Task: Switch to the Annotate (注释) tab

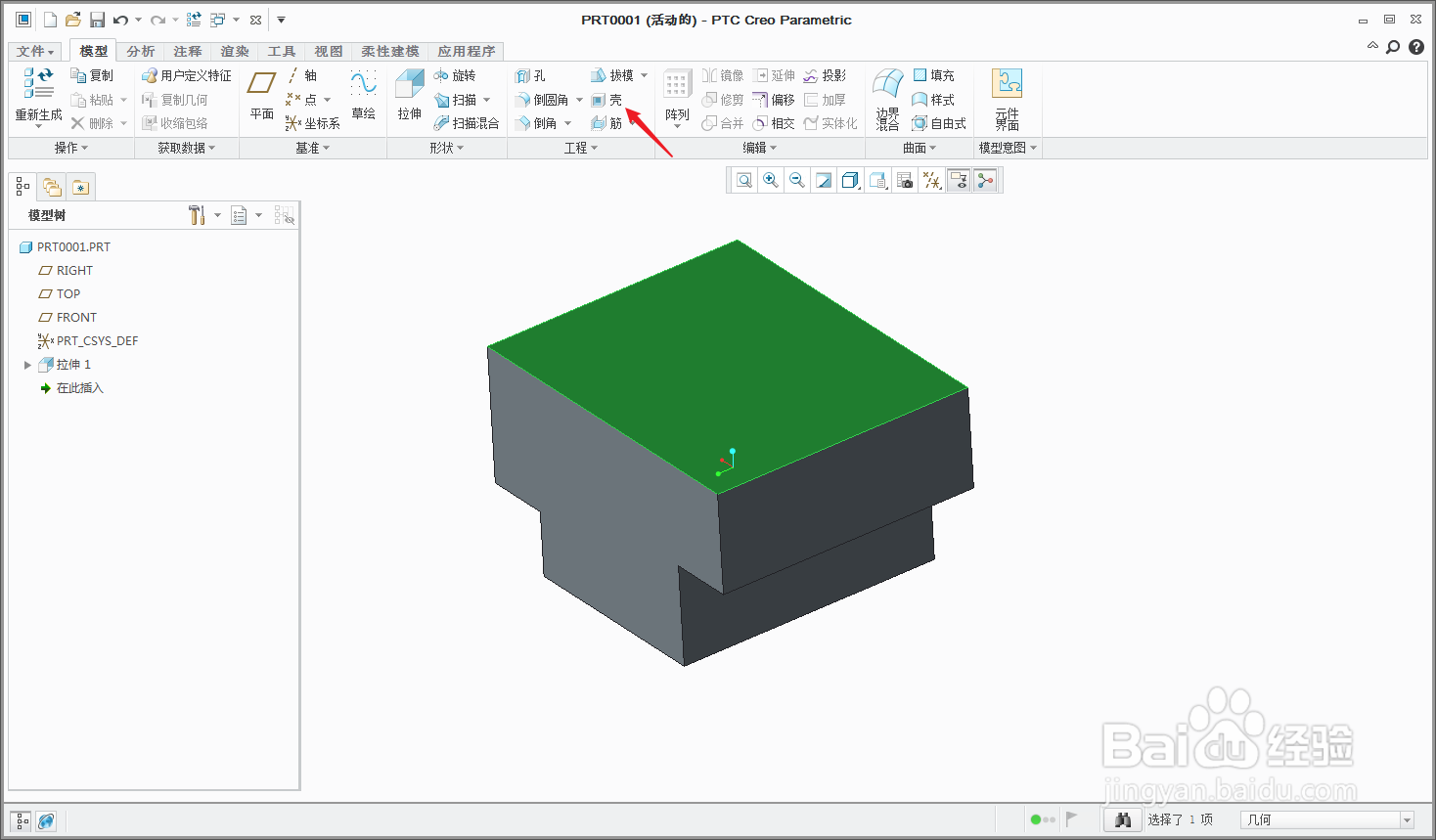Action: pos(188,51)
